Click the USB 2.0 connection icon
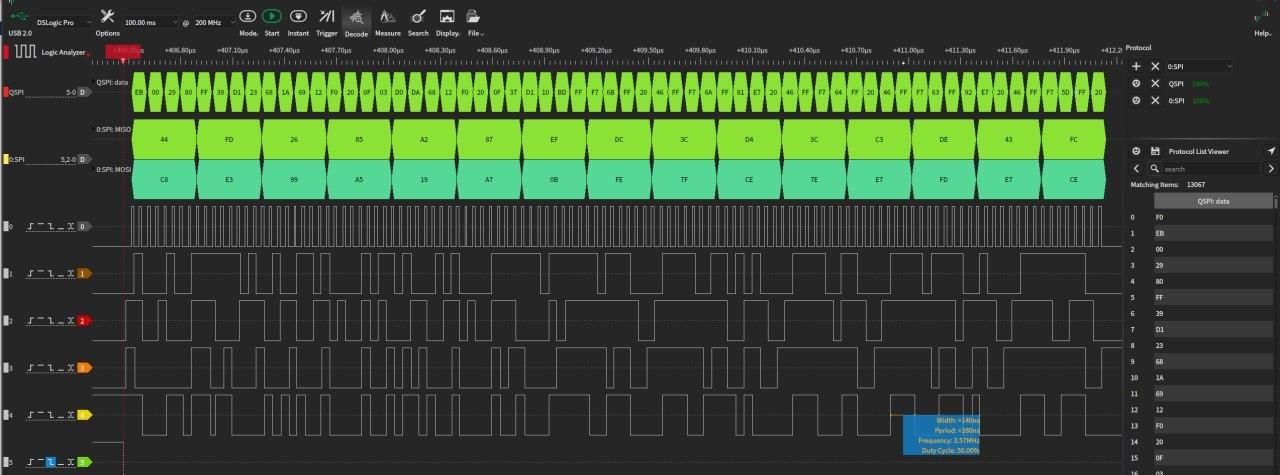This screenshot has width=1280, height=475. pos(19,16)
